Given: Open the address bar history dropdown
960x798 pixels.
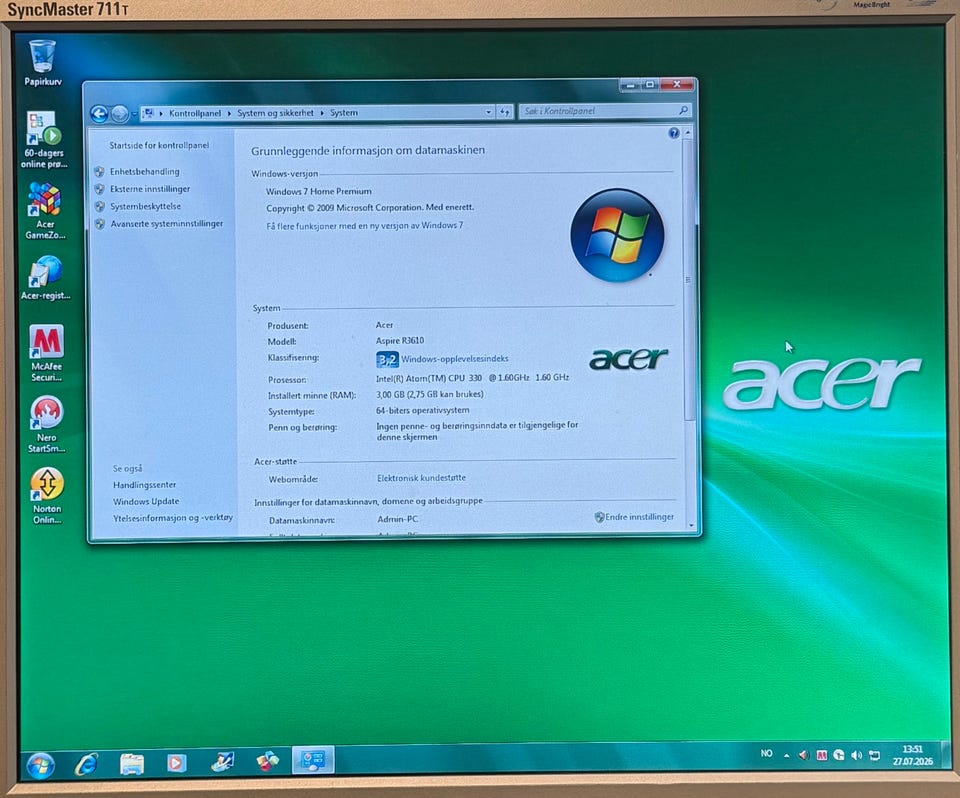Looking at the screenshot, I should pos(488,112).
